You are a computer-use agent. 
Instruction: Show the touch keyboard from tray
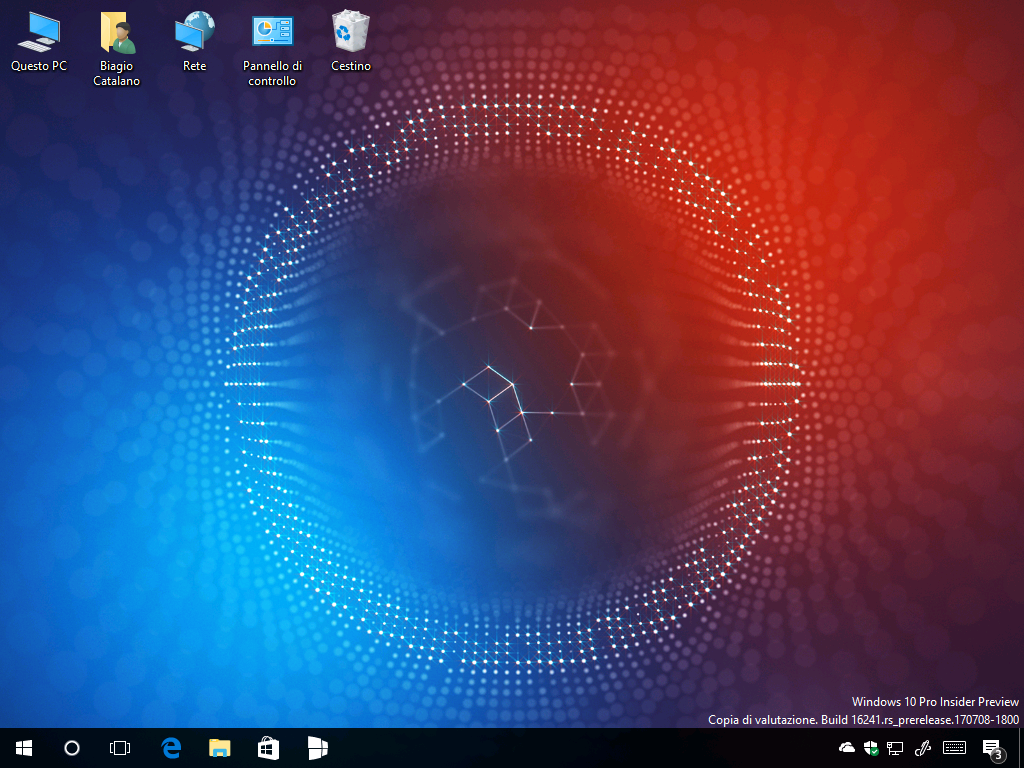pos(954,748)
